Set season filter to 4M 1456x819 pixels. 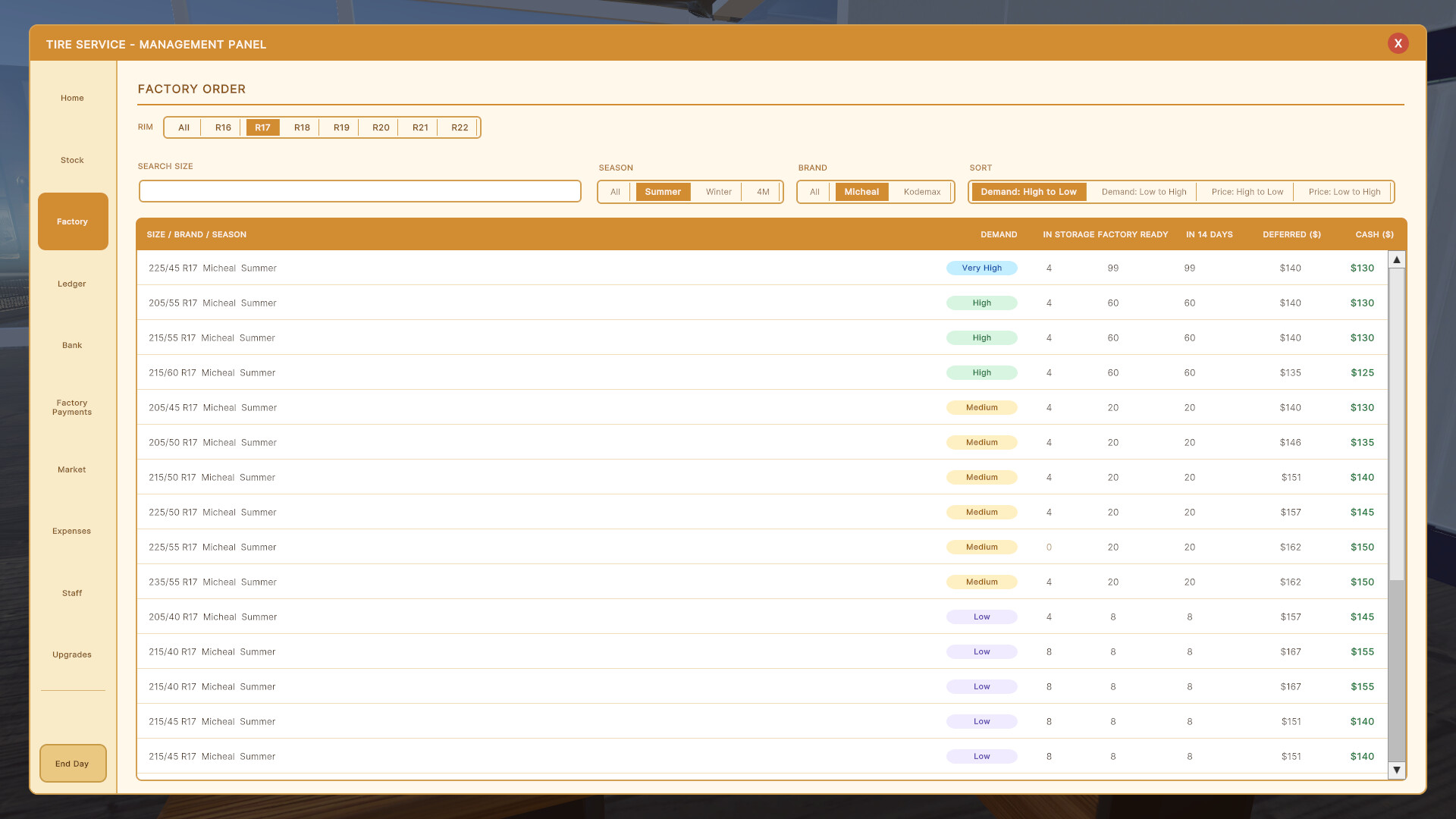763,192
